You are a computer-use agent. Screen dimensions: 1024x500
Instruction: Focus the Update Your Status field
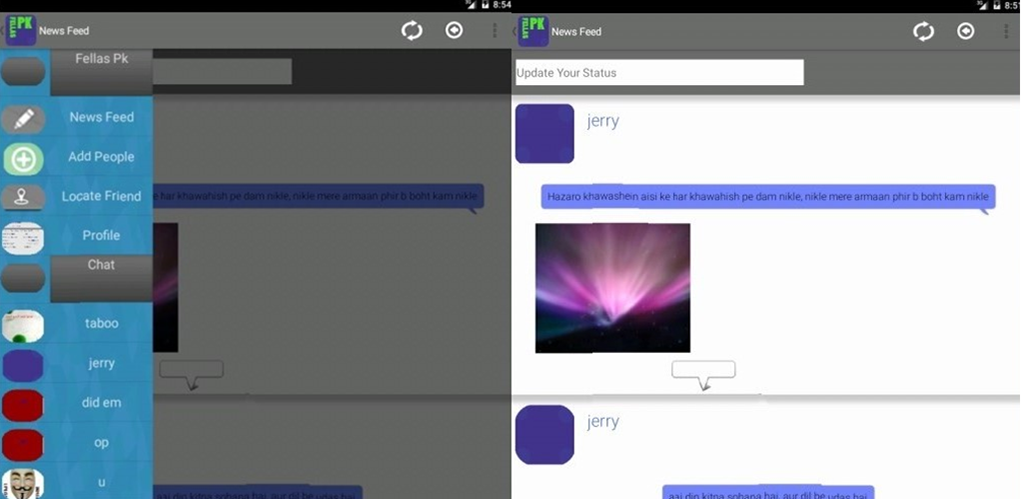pos(660,72)
